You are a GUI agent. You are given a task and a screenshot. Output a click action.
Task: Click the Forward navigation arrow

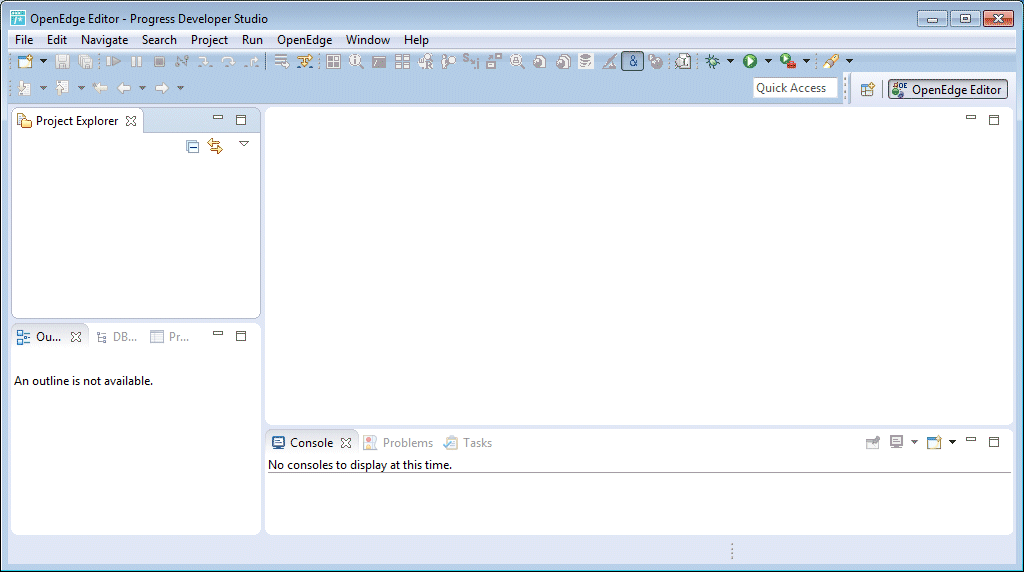(x=161, y=87)
